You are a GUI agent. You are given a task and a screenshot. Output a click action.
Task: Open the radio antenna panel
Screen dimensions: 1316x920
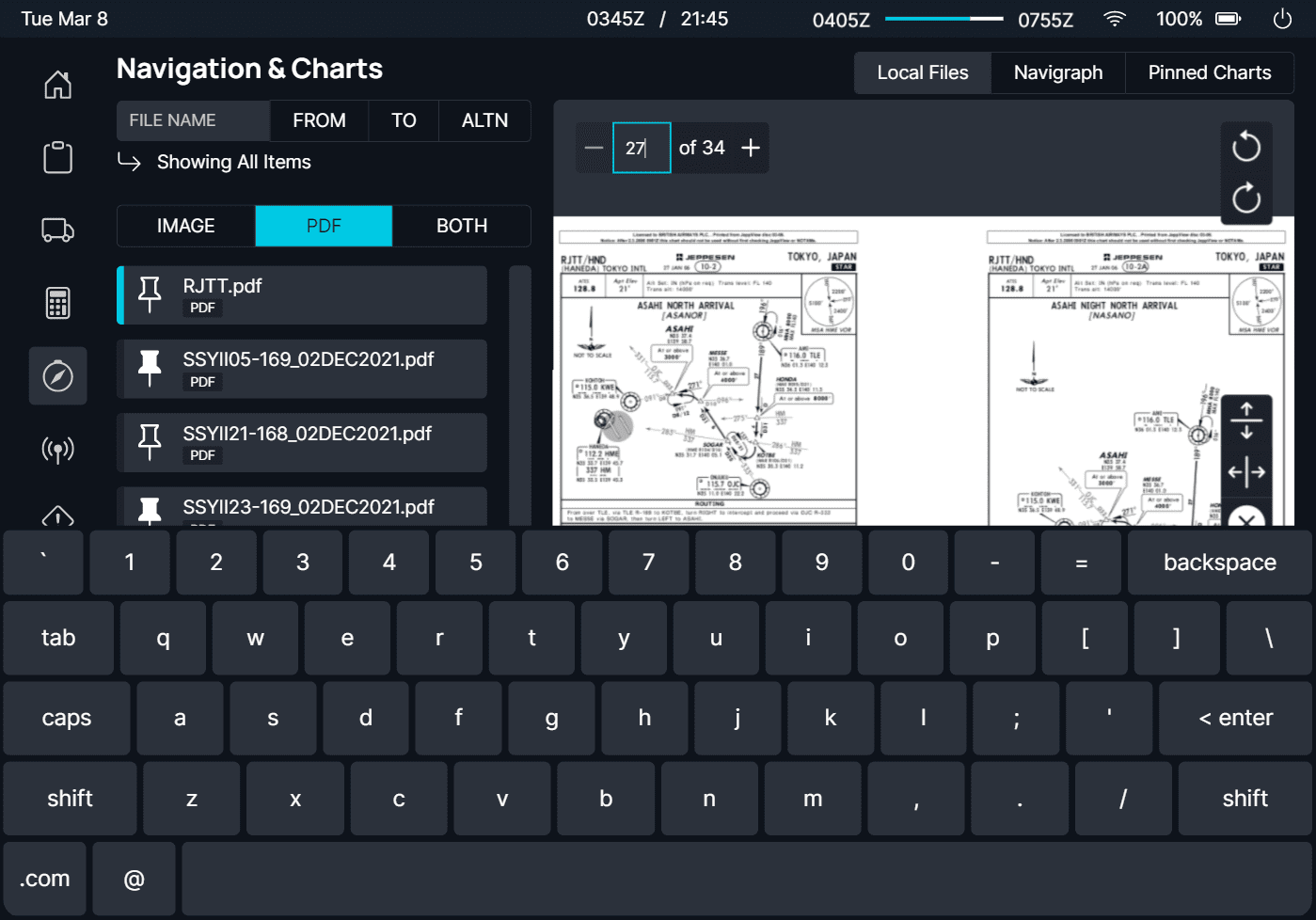[x=57, y=449]
